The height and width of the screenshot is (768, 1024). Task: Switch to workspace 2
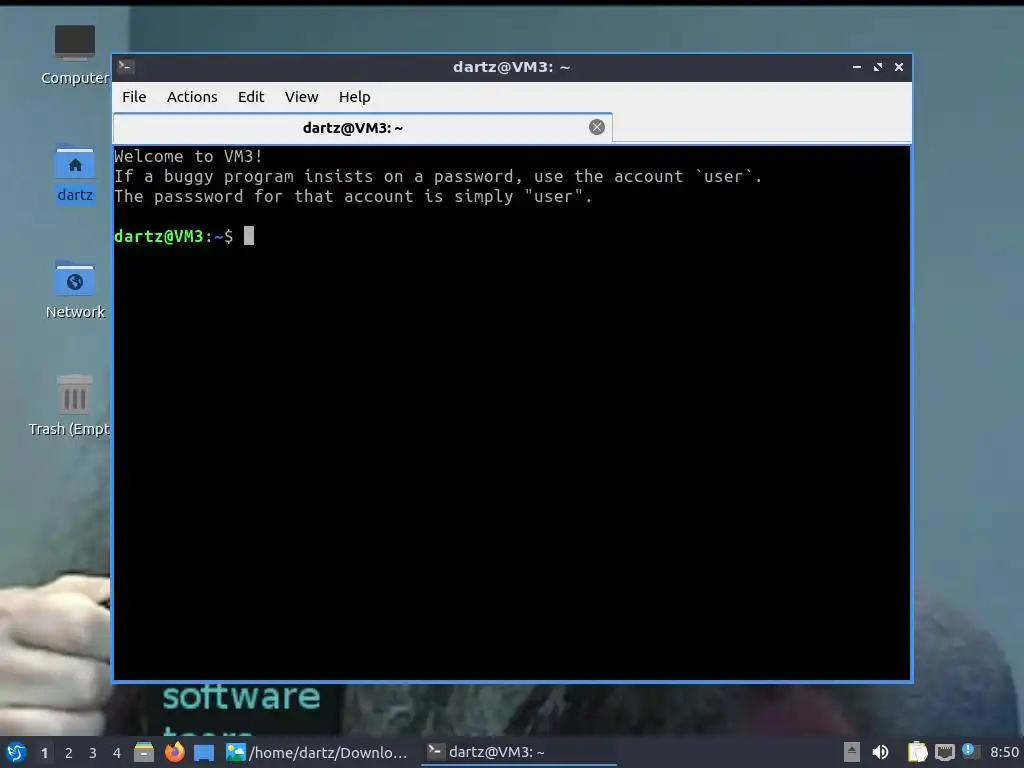69,753
